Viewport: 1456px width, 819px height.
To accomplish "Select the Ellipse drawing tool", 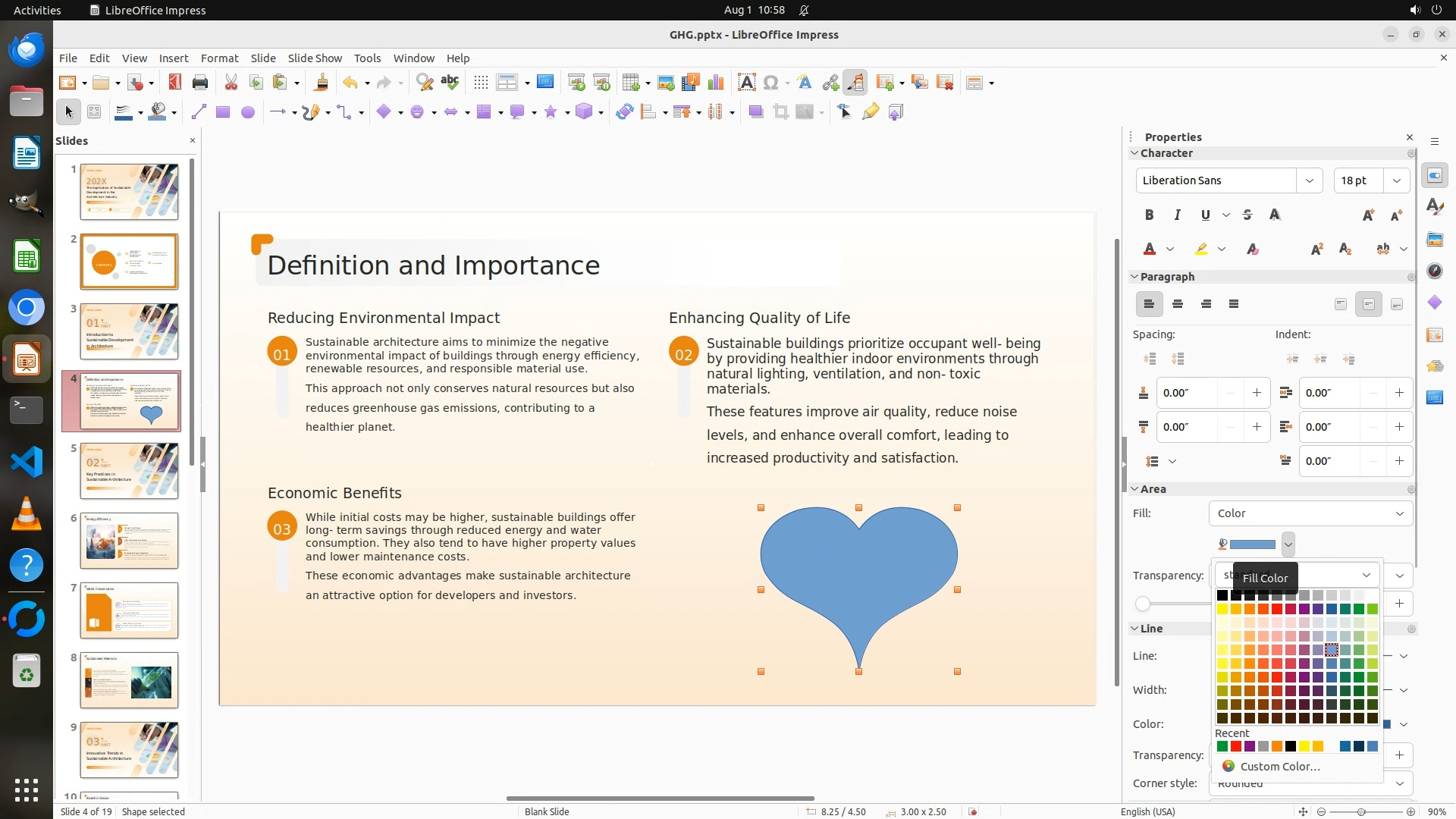I will click(247, 112).
